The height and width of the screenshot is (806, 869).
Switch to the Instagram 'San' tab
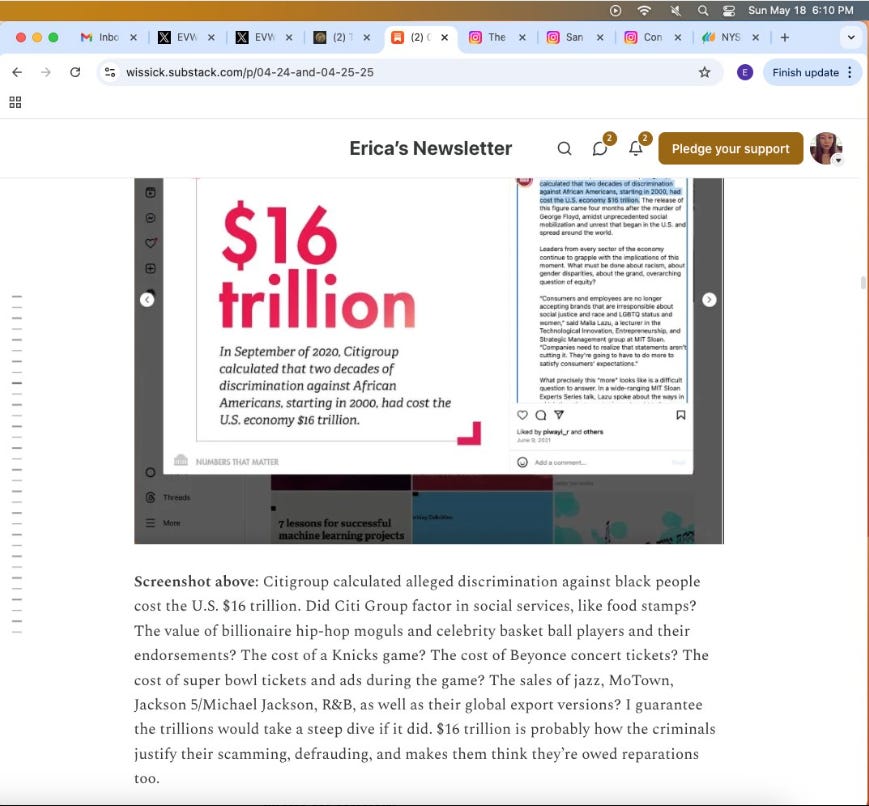point(566,37)
